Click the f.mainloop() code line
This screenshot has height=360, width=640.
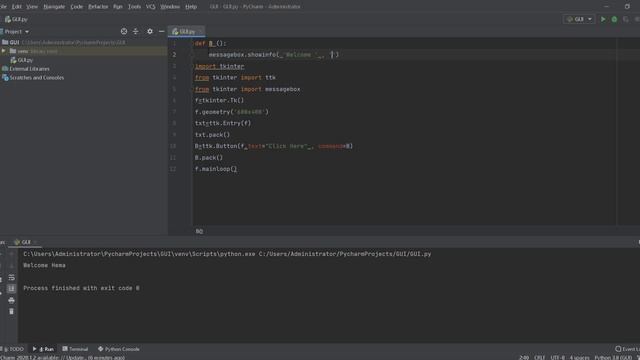pyautogui.click(x=216, y=169)
